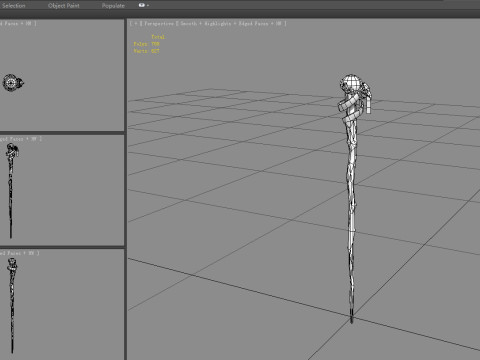
Task: Open the [+] general viewport menu
Action: pos(136,23)
